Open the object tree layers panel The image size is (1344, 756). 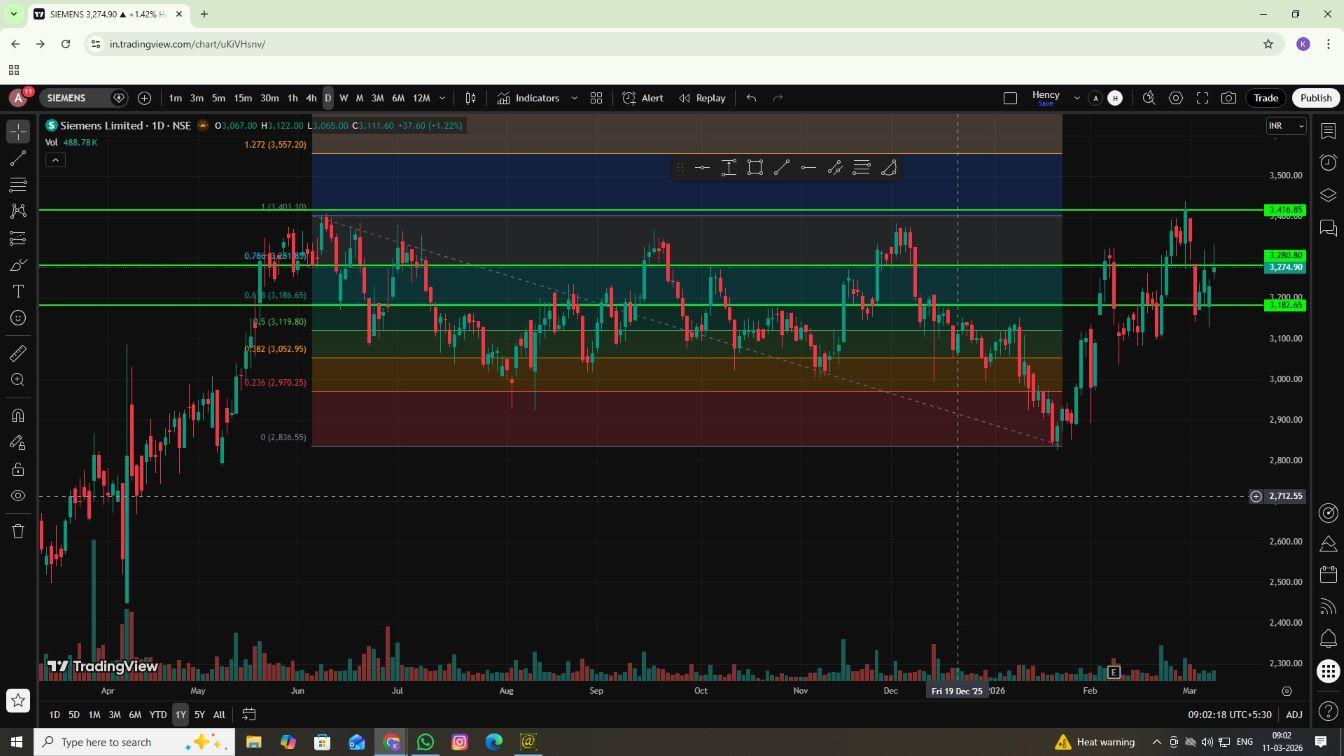pyautogui.click(x=1328, y=195)
